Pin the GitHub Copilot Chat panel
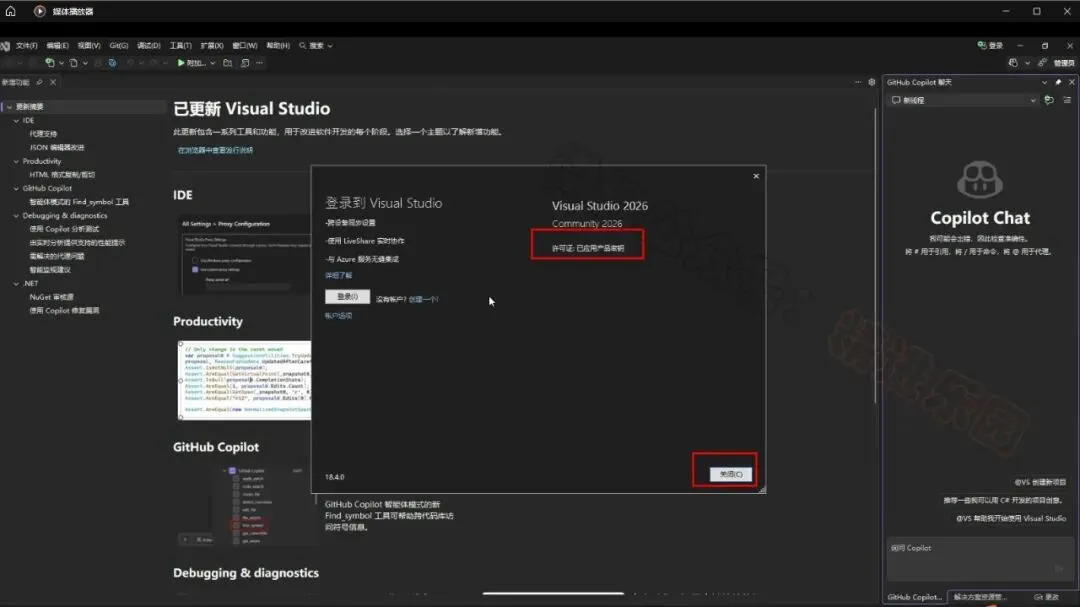This screenshot has height=607, width=1080. [x=1058, y=82]
